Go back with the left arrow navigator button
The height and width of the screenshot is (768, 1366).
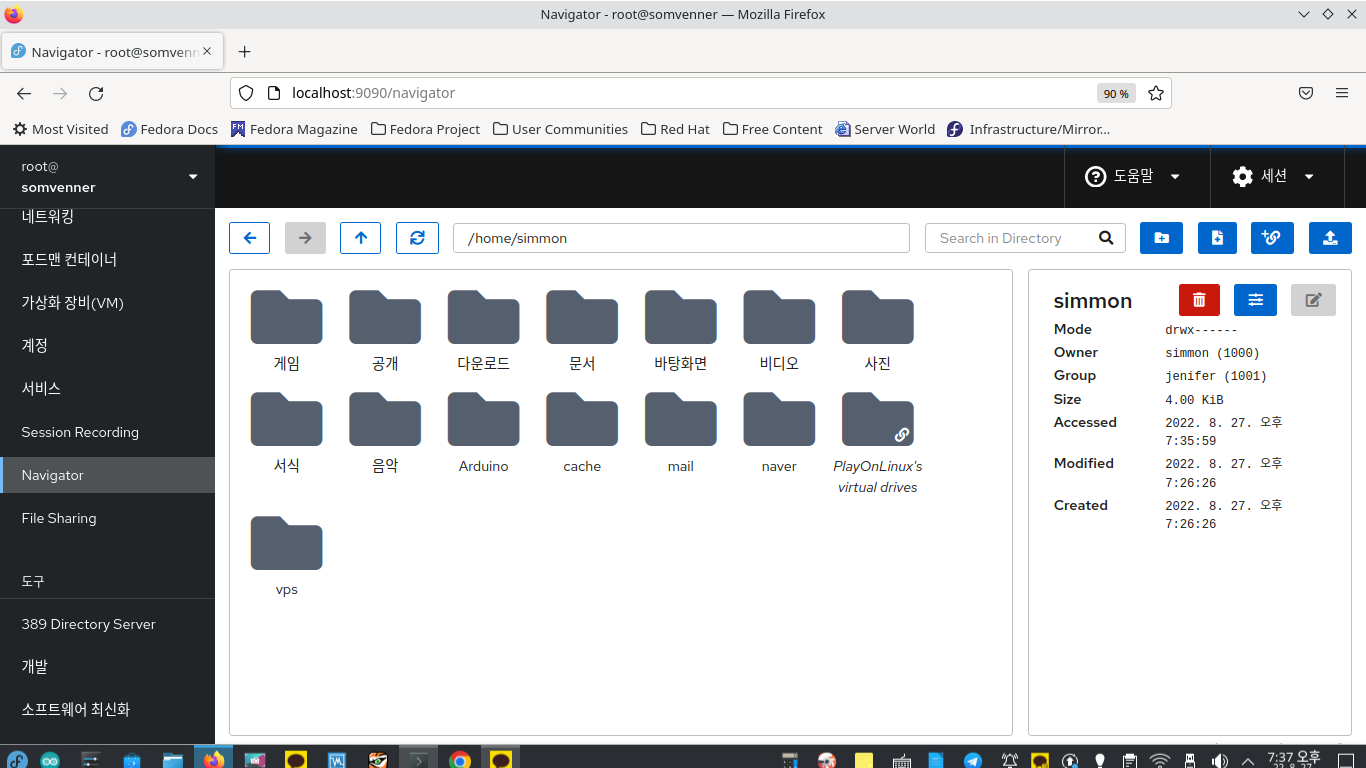[x=250, y=238]
